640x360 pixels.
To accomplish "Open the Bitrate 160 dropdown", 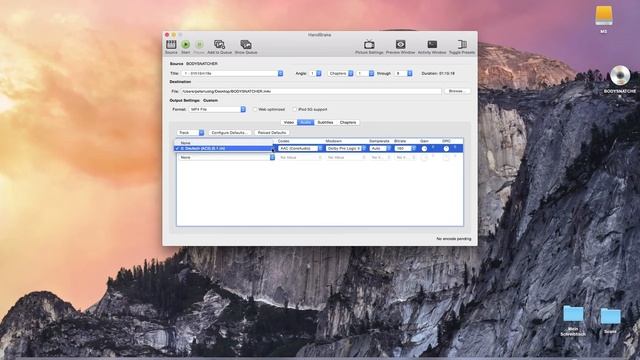I will pos(405,149).
